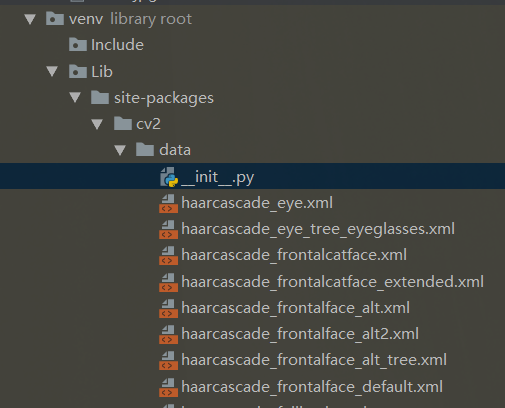Select haarcascade_frontalcatface_extended.xml file

(x=332, y=282)
